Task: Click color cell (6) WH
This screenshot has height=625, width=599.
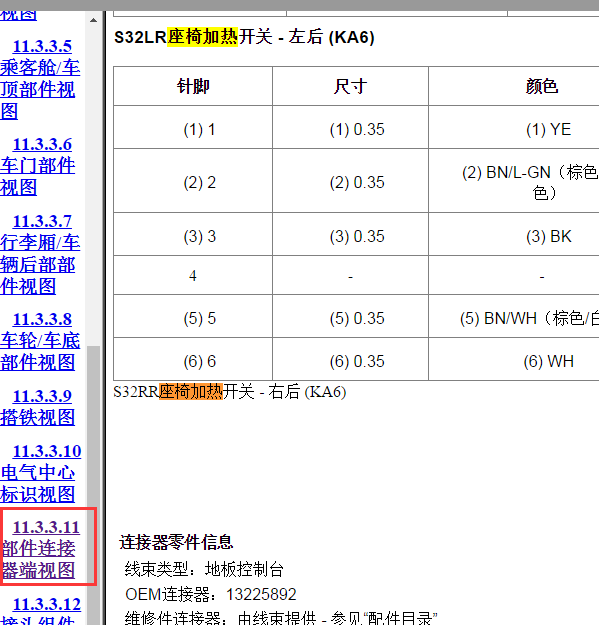Action: coord(514,360)
